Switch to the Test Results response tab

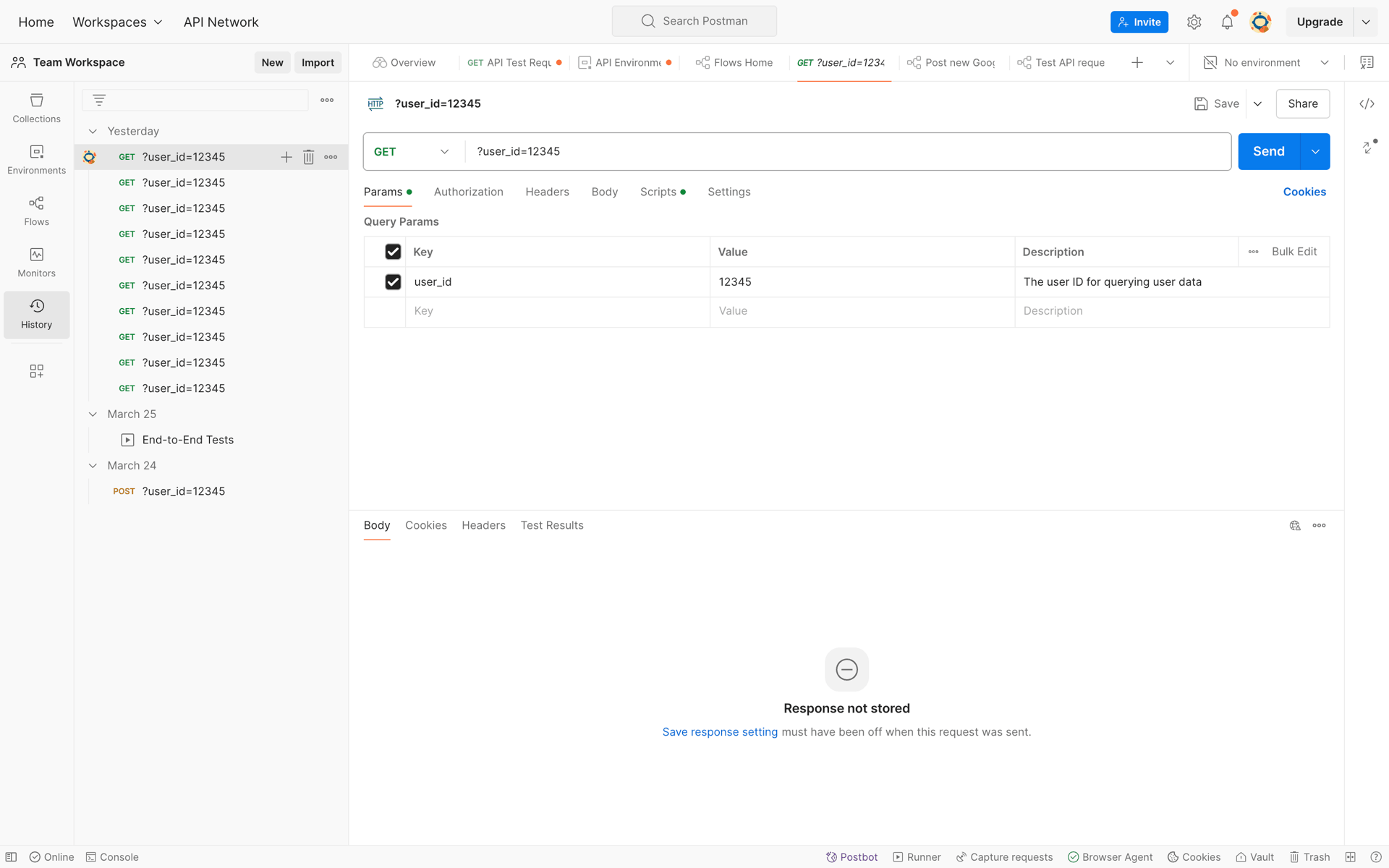pos(552,526)
